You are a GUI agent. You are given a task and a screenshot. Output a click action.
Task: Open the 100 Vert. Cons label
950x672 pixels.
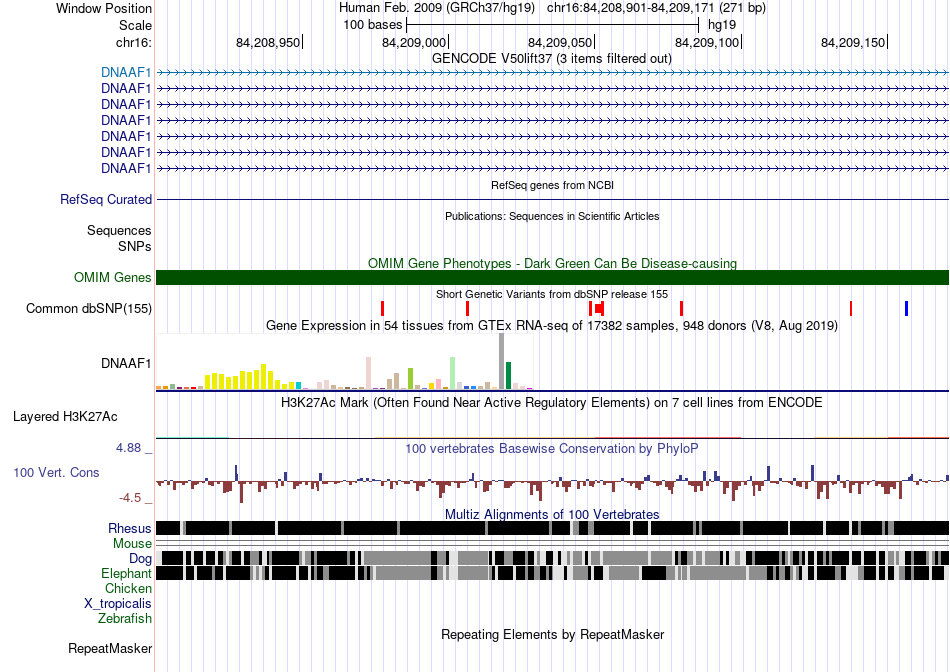tap(56, 473)
